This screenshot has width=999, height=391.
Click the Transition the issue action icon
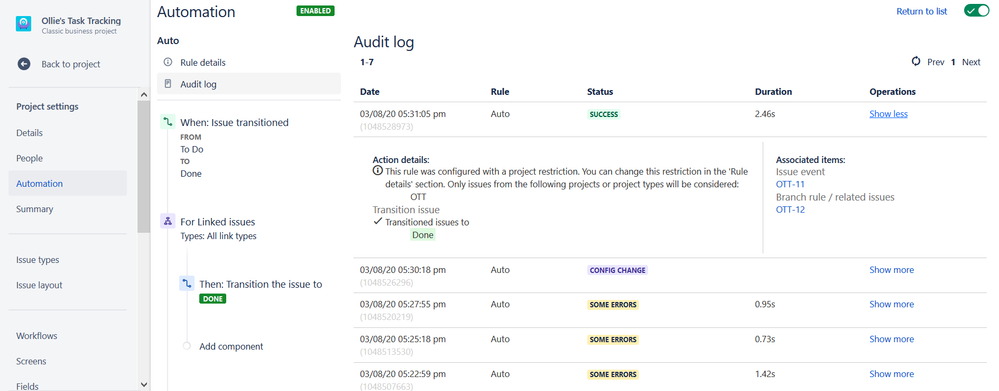(x=187, y=284)
